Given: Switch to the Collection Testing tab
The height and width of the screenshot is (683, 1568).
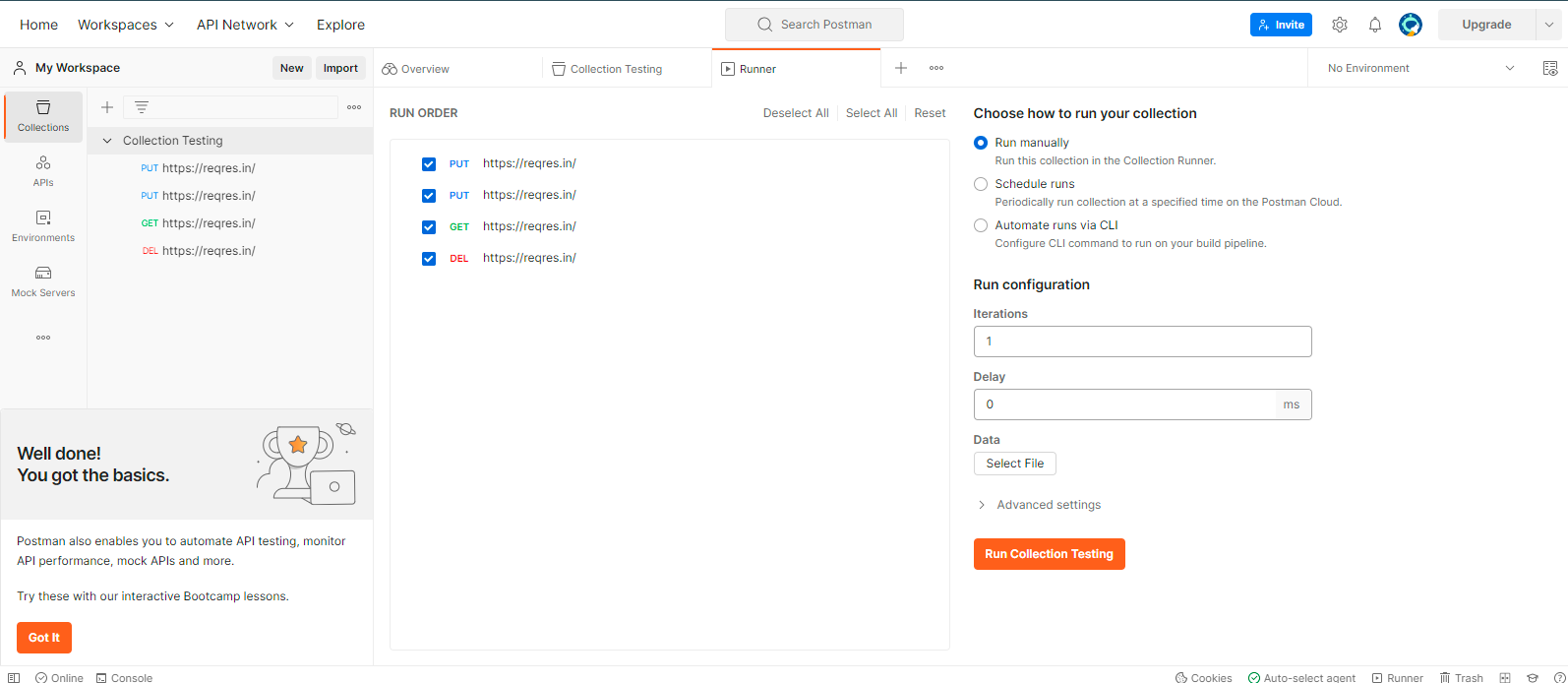Looking at the screenshot, I should (627, 68).
